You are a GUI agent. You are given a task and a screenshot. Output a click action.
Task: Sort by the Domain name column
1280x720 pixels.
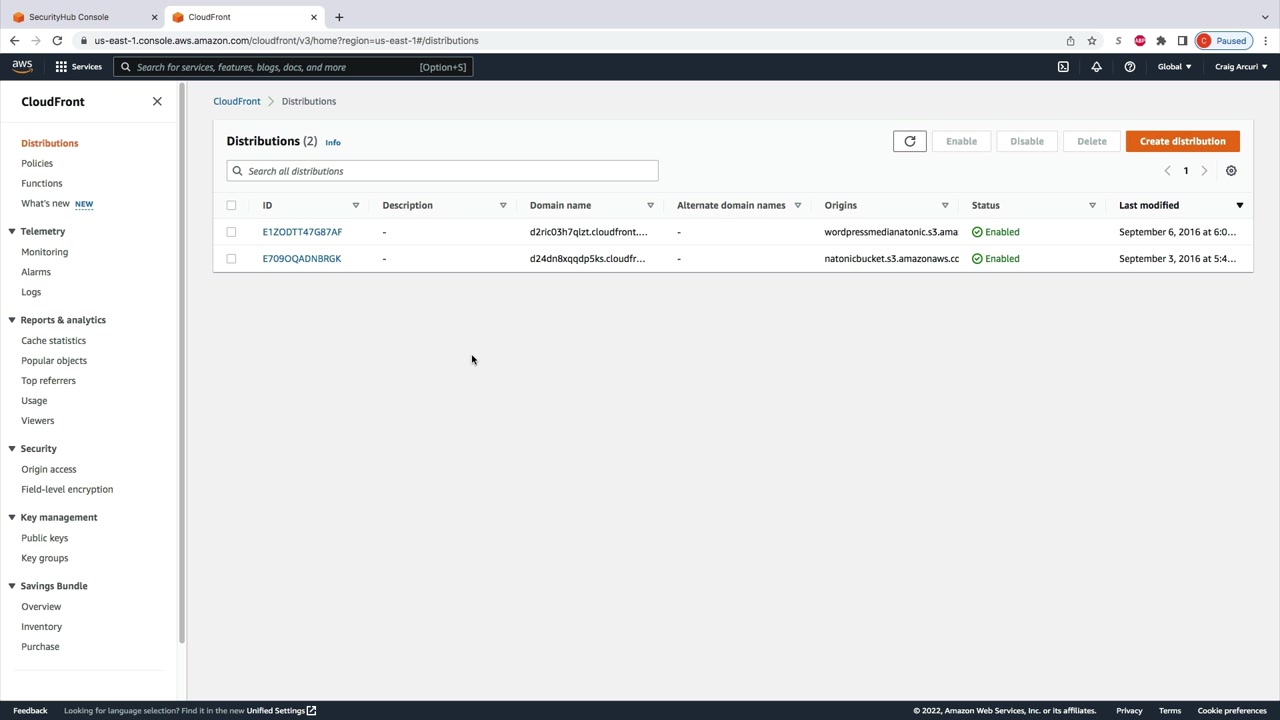coord(650,205)
